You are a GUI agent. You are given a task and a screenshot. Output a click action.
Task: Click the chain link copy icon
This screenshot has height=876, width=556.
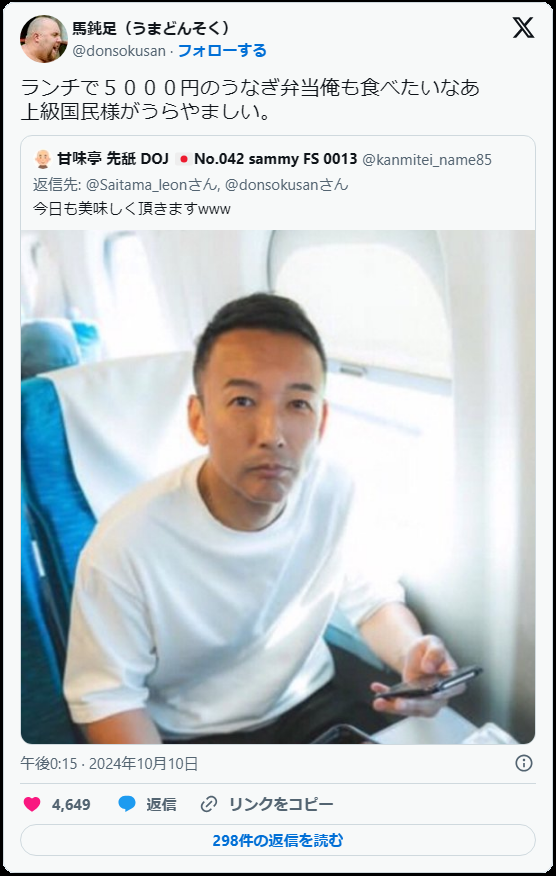click(208, 804)
